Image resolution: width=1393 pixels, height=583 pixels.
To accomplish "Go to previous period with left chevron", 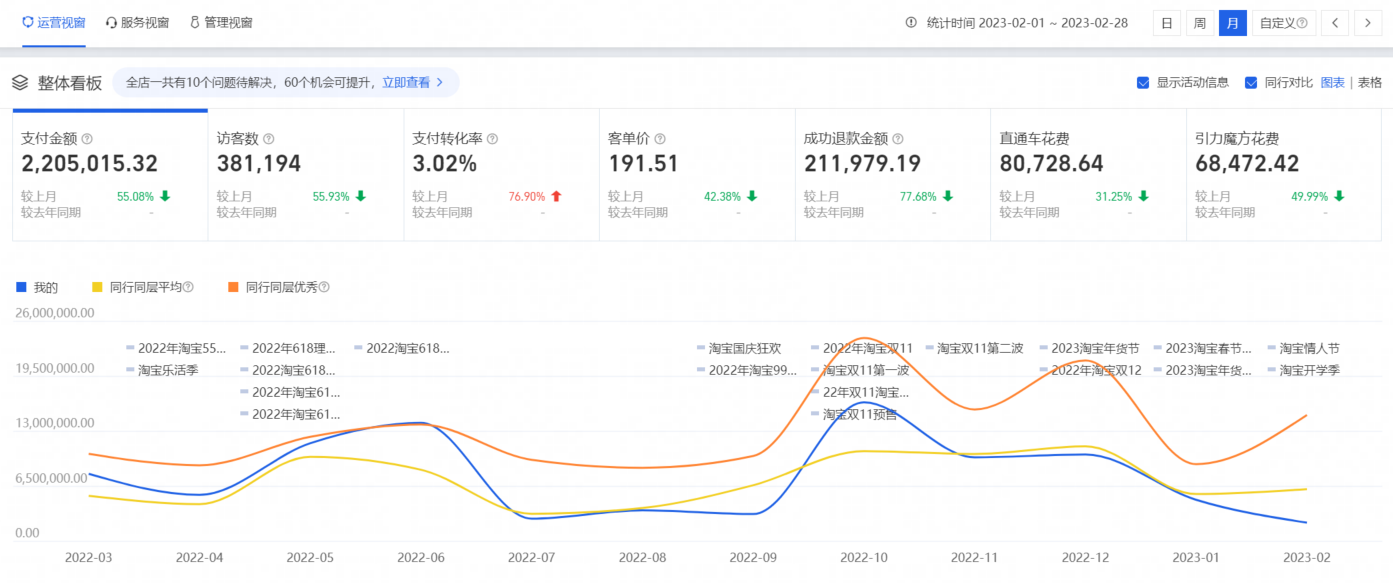I will (x=1335, y=23).
